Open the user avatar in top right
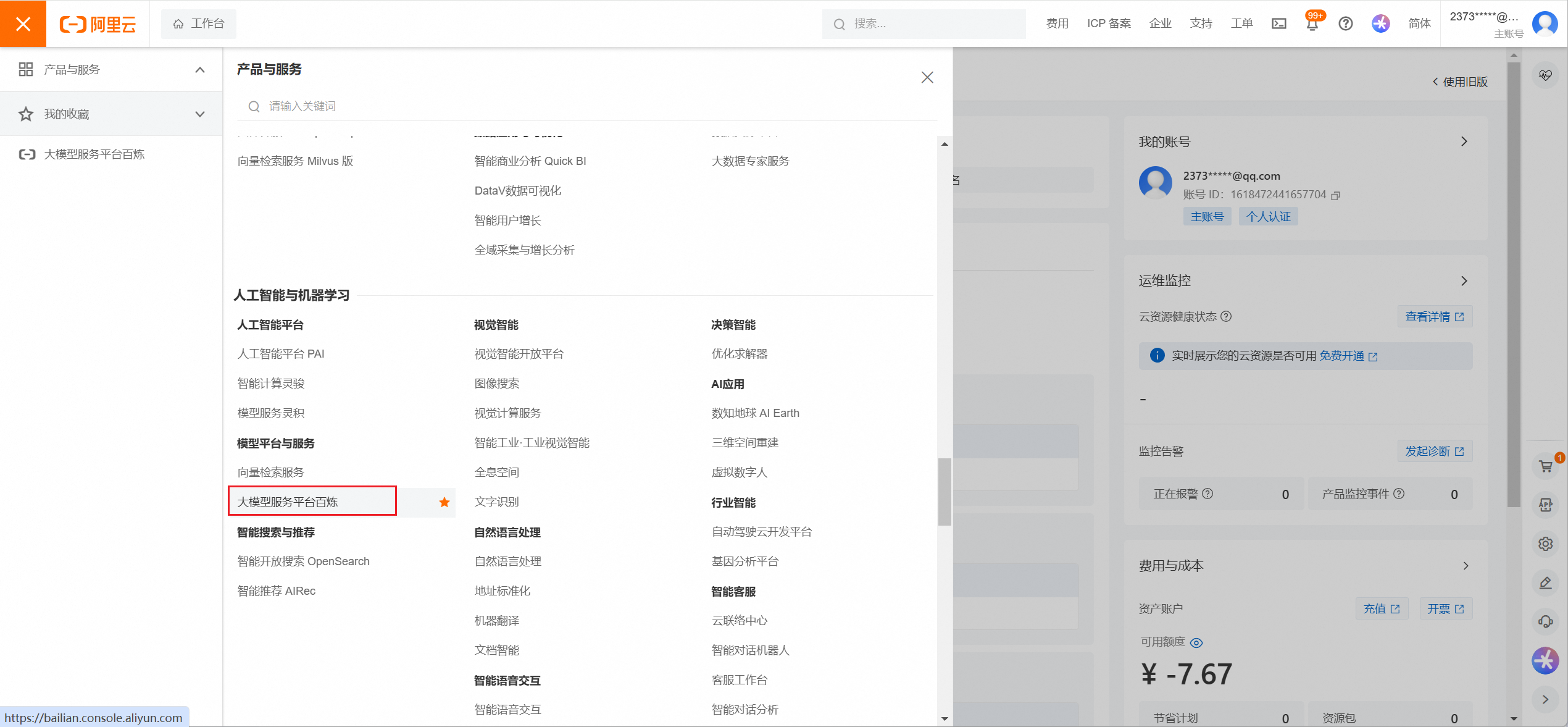1568x727 pixels. 1545,23
